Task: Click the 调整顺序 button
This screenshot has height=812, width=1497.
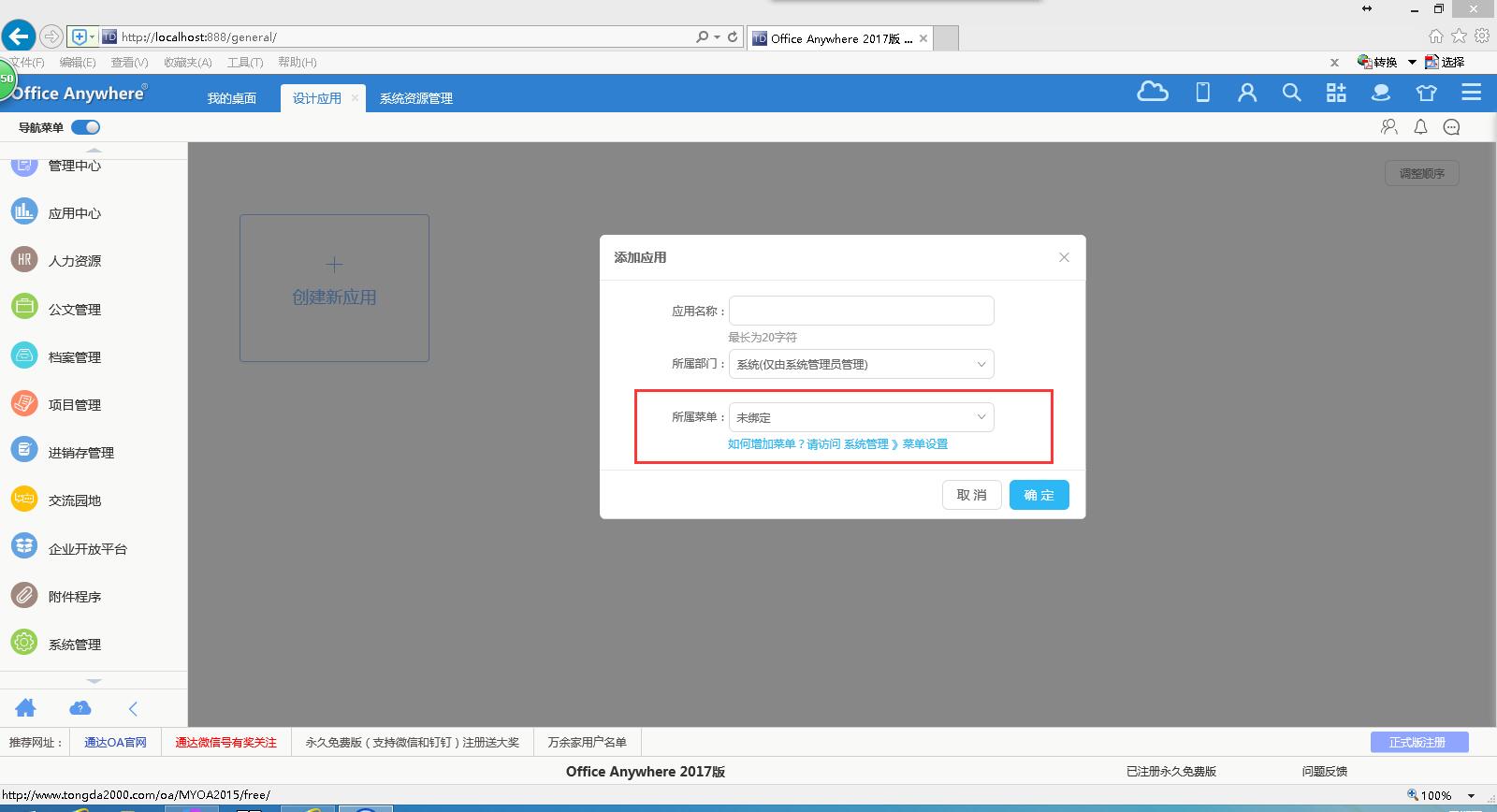Action: pyautogui.click(x=1422, y=173)
